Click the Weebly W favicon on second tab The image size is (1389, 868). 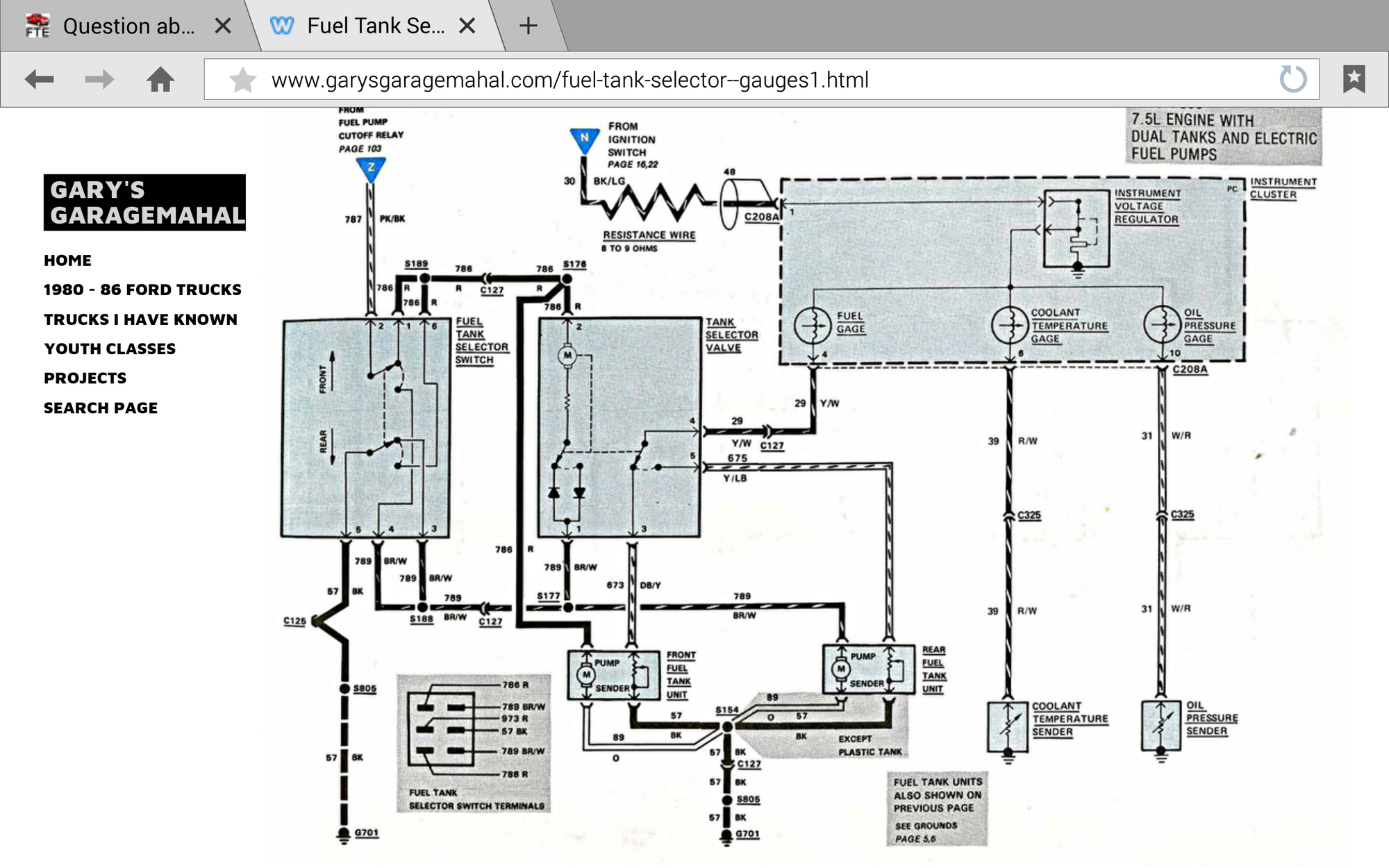pyautogui.click(x=283, y=25)
